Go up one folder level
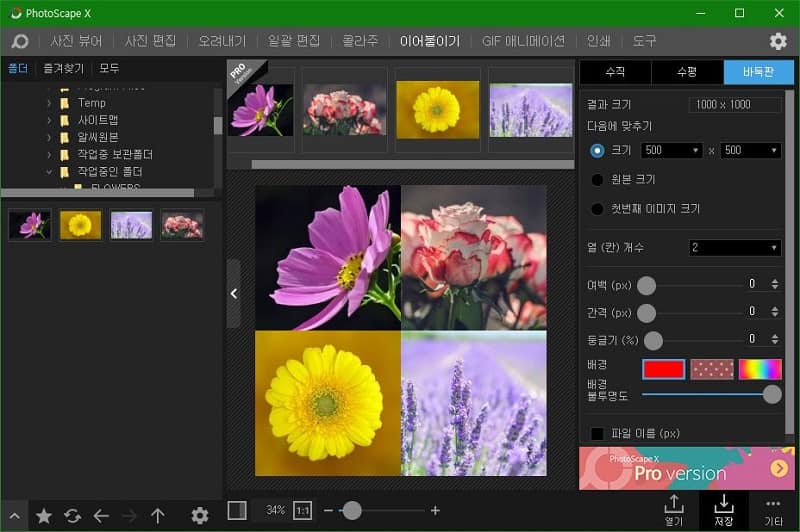Screen dimensions: 800x532 [158, 516]
